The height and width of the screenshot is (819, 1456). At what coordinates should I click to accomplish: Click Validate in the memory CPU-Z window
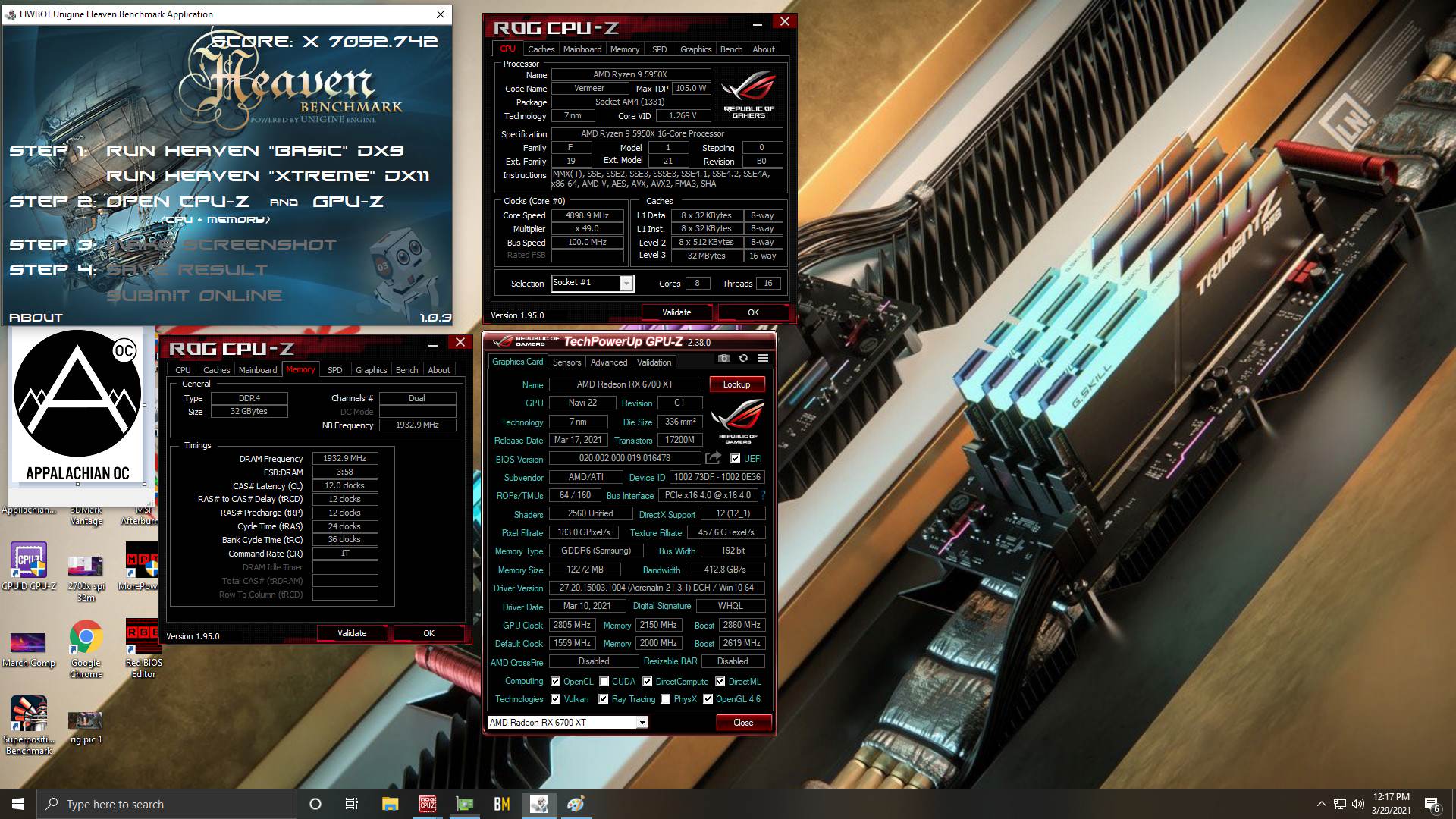352,633
